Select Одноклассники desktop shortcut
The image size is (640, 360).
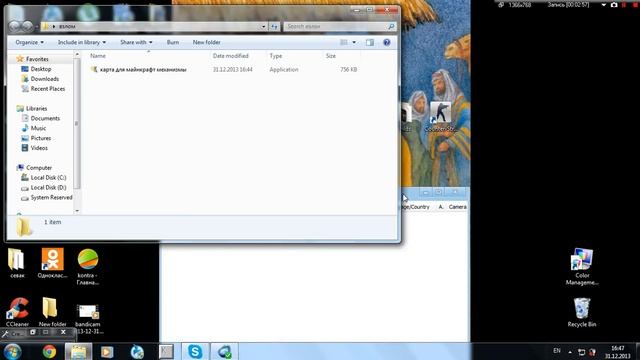tap(52, 263)
